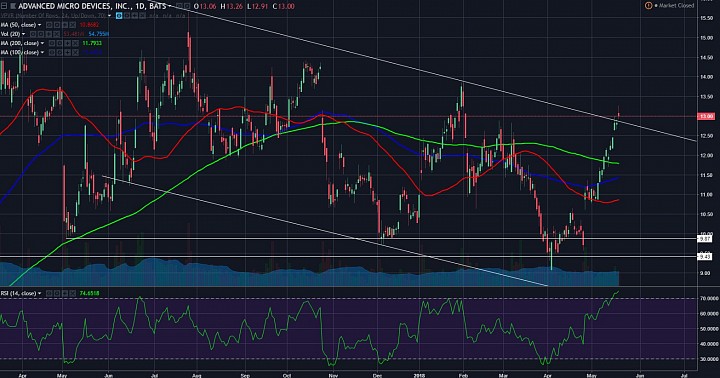Viewport: 720px width, 378px height.
Task: Select the Vol (20) legend label
Action: [x=11, y=34]
